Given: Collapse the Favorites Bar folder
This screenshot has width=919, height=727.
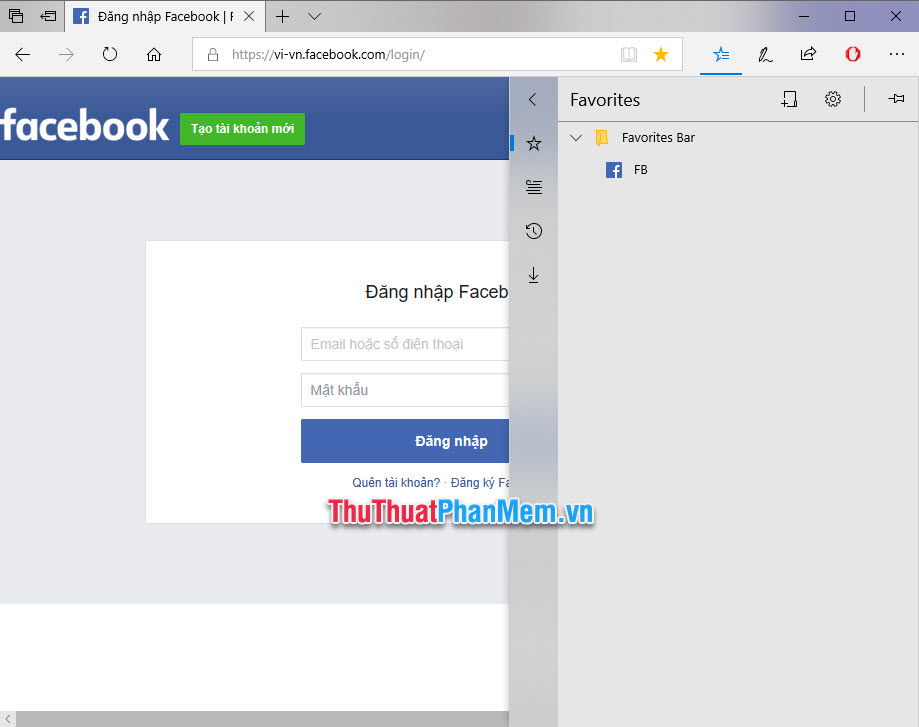Looking at the screenshot, I should 576,137.
